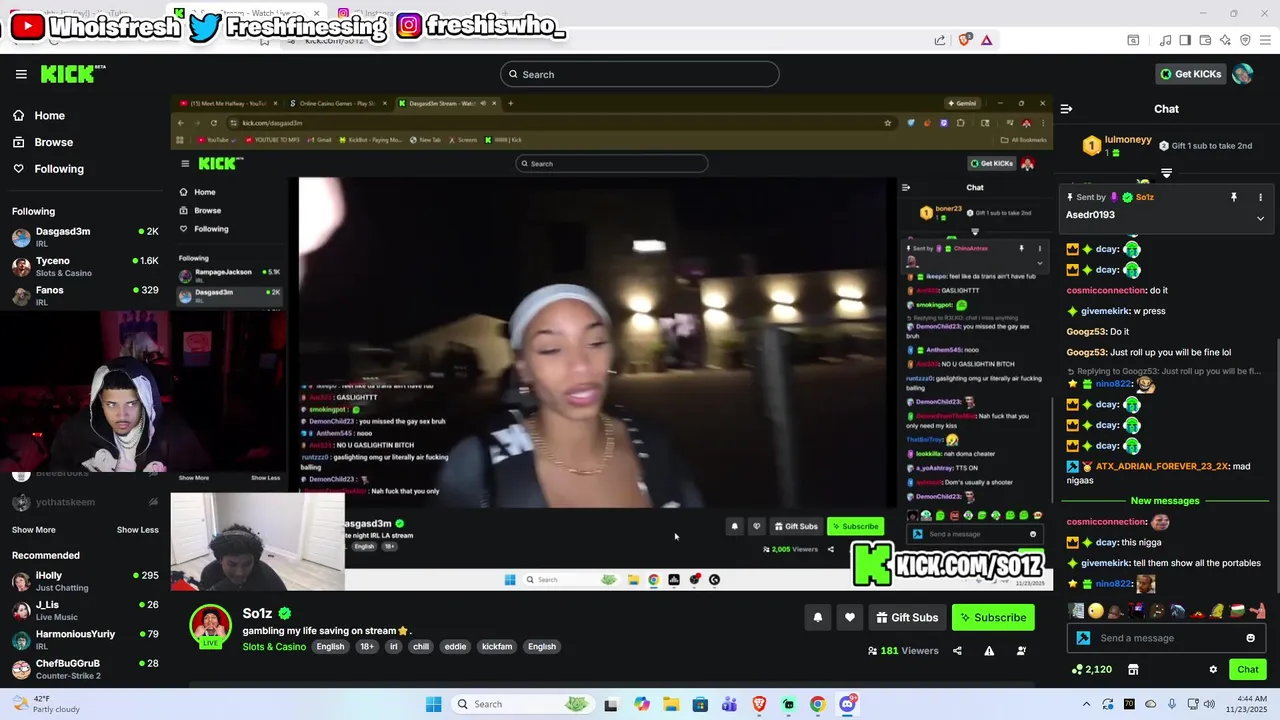Collapse the chat panel arrow icon
The image size is (1280, 720).
pyautogui.click(x=1066, y=109)
